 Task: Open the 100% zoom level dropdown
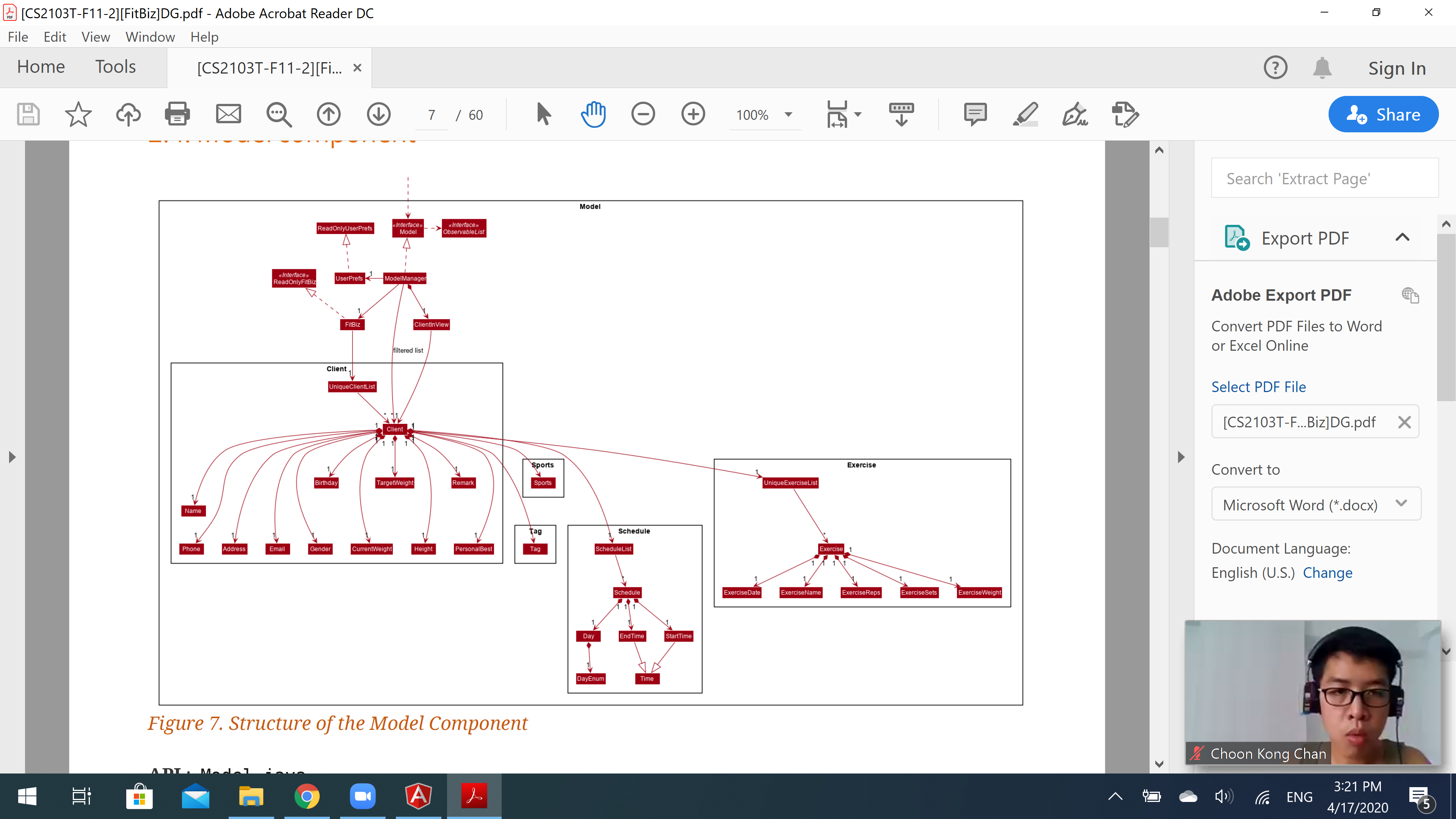point(788,115)
